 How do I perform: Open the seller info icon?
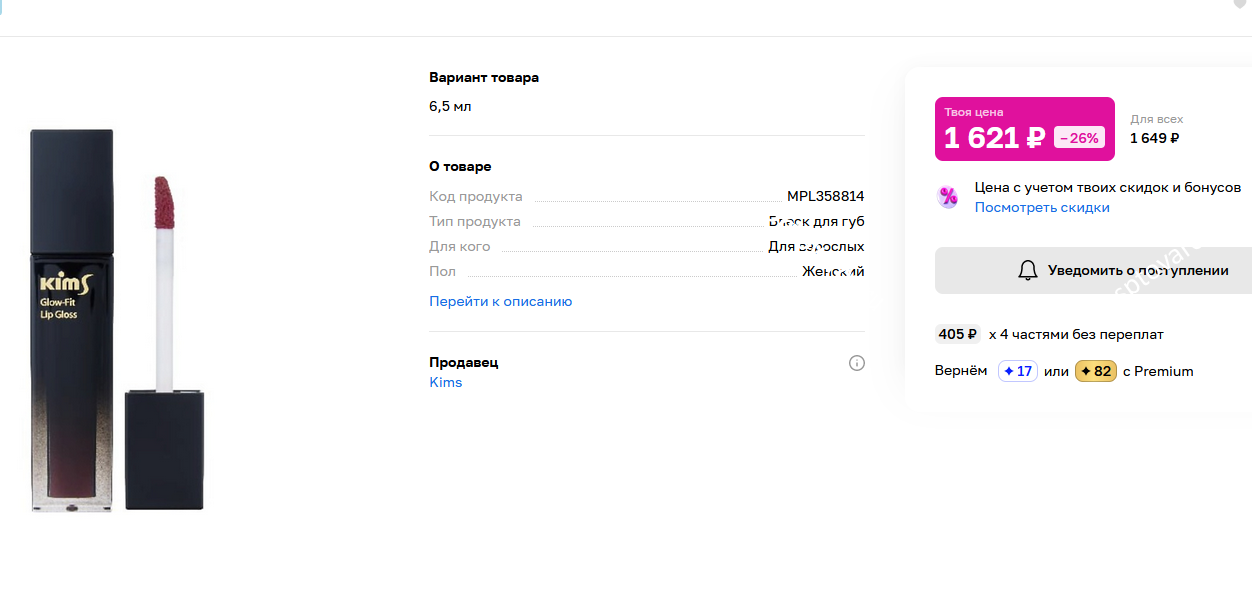pos(857,363)
